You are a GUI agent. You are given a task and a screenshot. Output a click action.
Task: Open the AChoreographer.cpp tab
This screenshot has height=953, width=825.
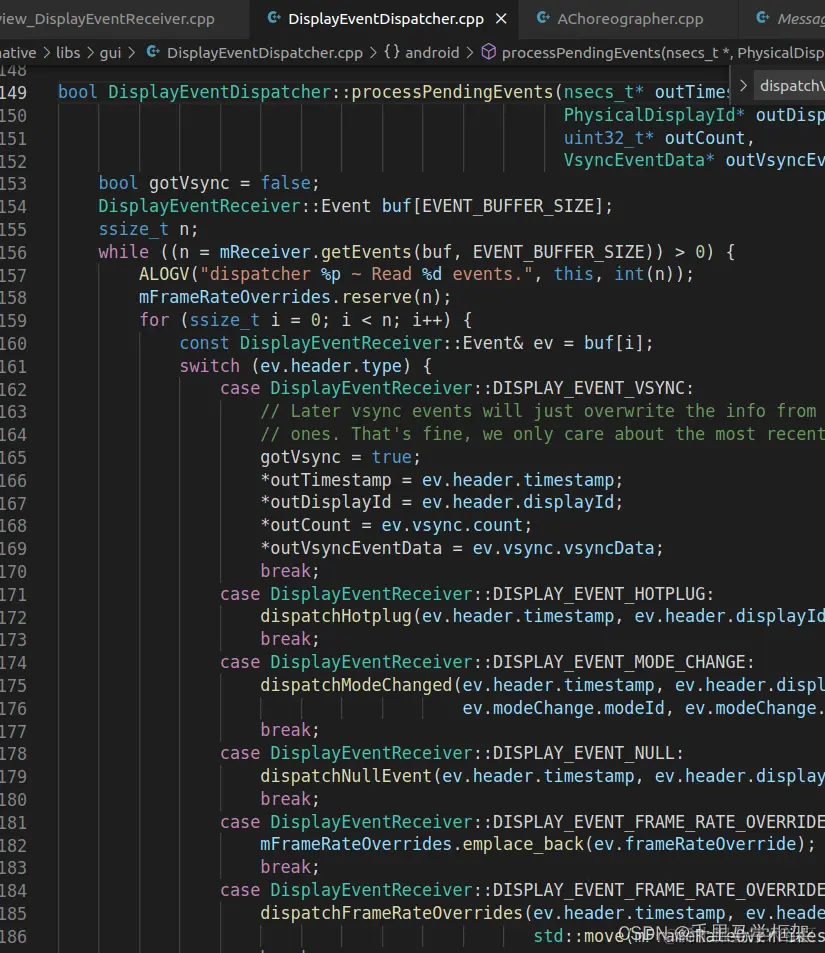[630, 19]
